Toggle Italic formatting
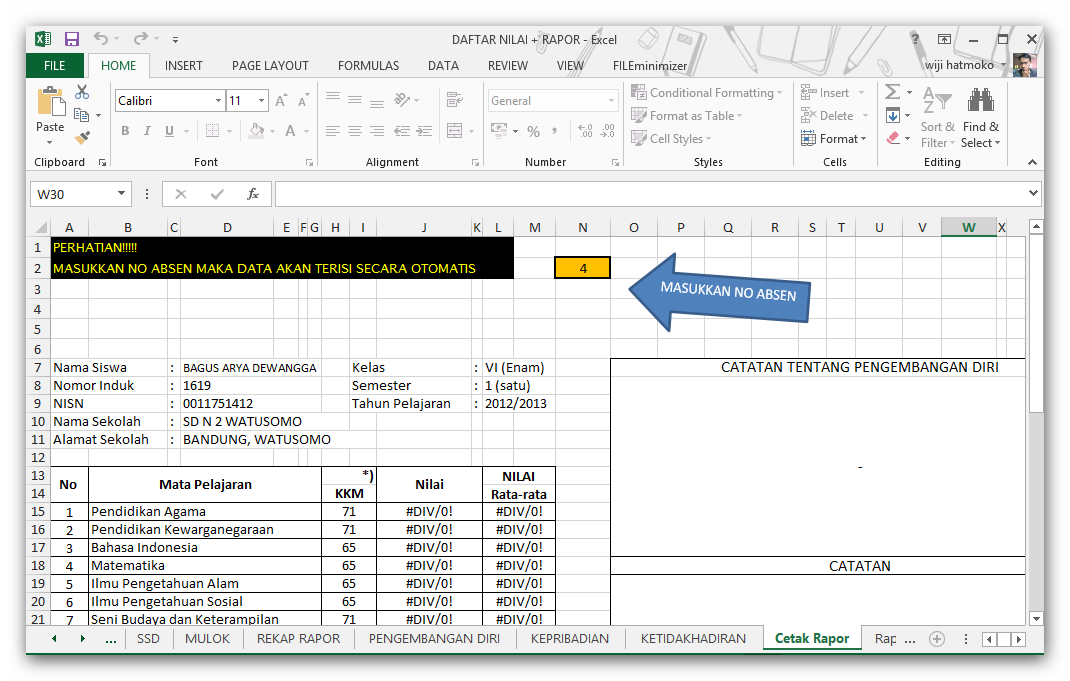Screen dimensions: 1070x681 tap(147, 130)
